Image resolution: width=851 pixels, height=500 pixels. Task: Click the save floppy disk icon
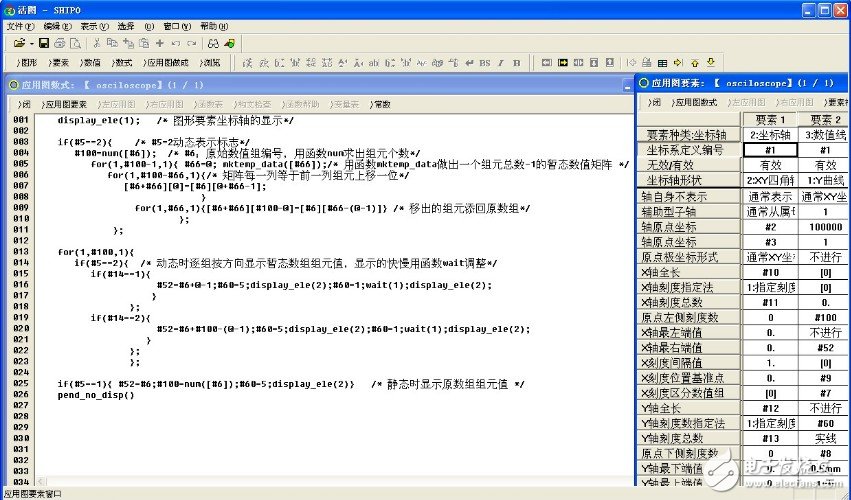pyautogui.click(x=44, y=43)
